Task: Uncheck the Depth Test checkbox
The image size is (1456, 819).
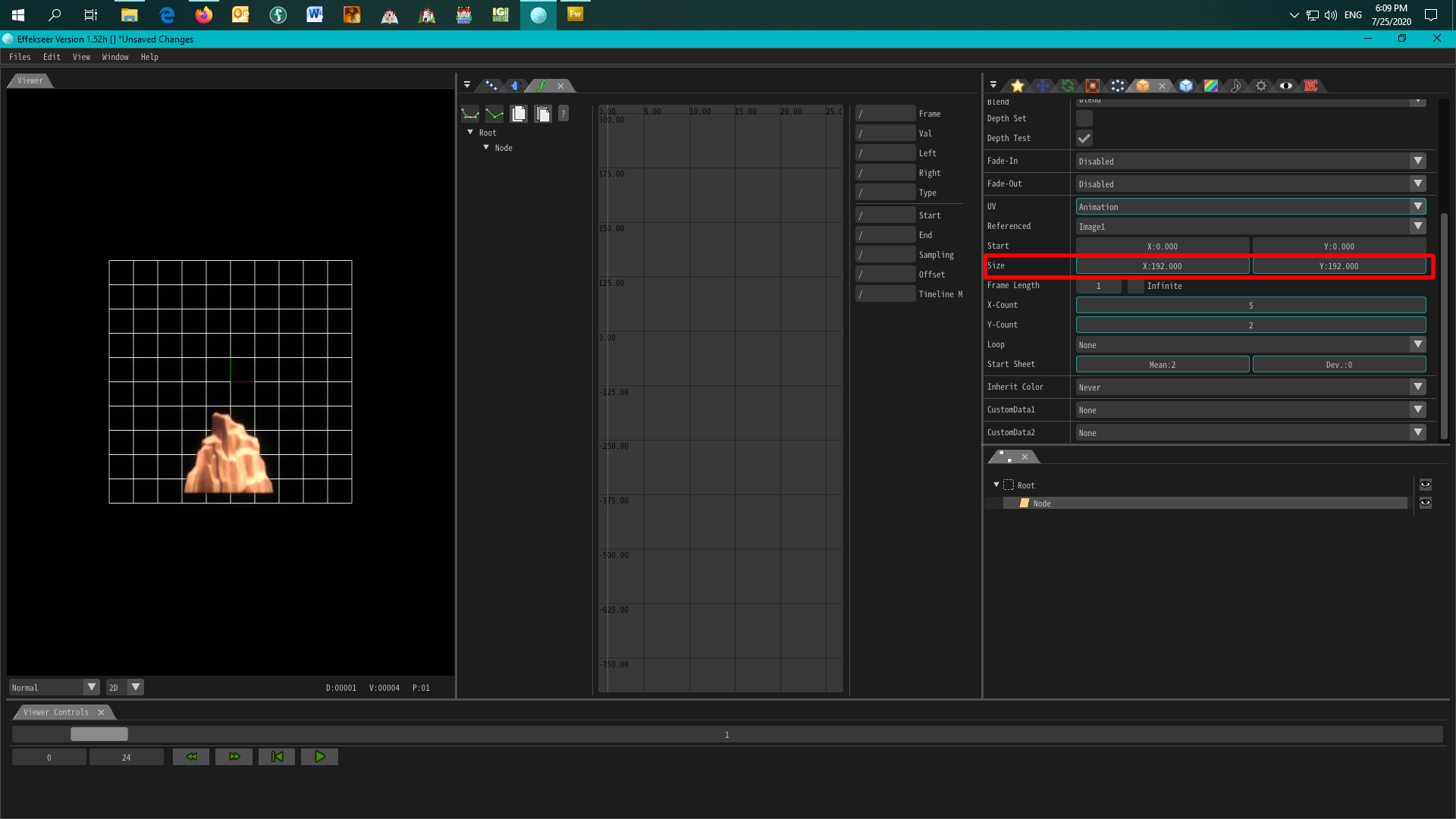Action: (1084, 138)
